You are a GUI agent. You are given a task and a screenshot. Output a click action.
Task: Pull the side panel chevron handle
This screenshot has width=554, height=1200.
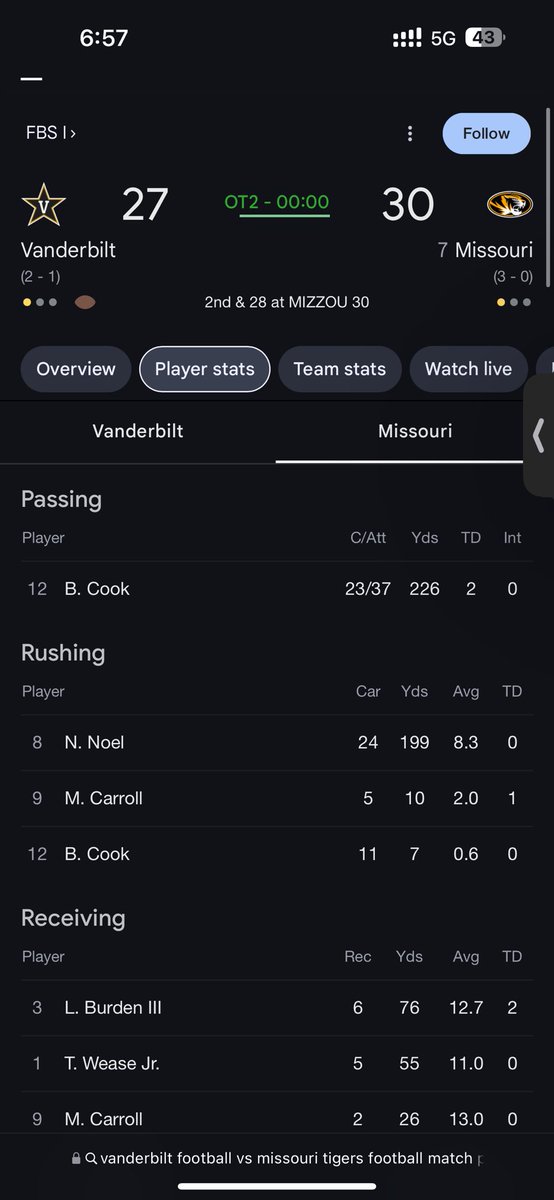[539, 435]
